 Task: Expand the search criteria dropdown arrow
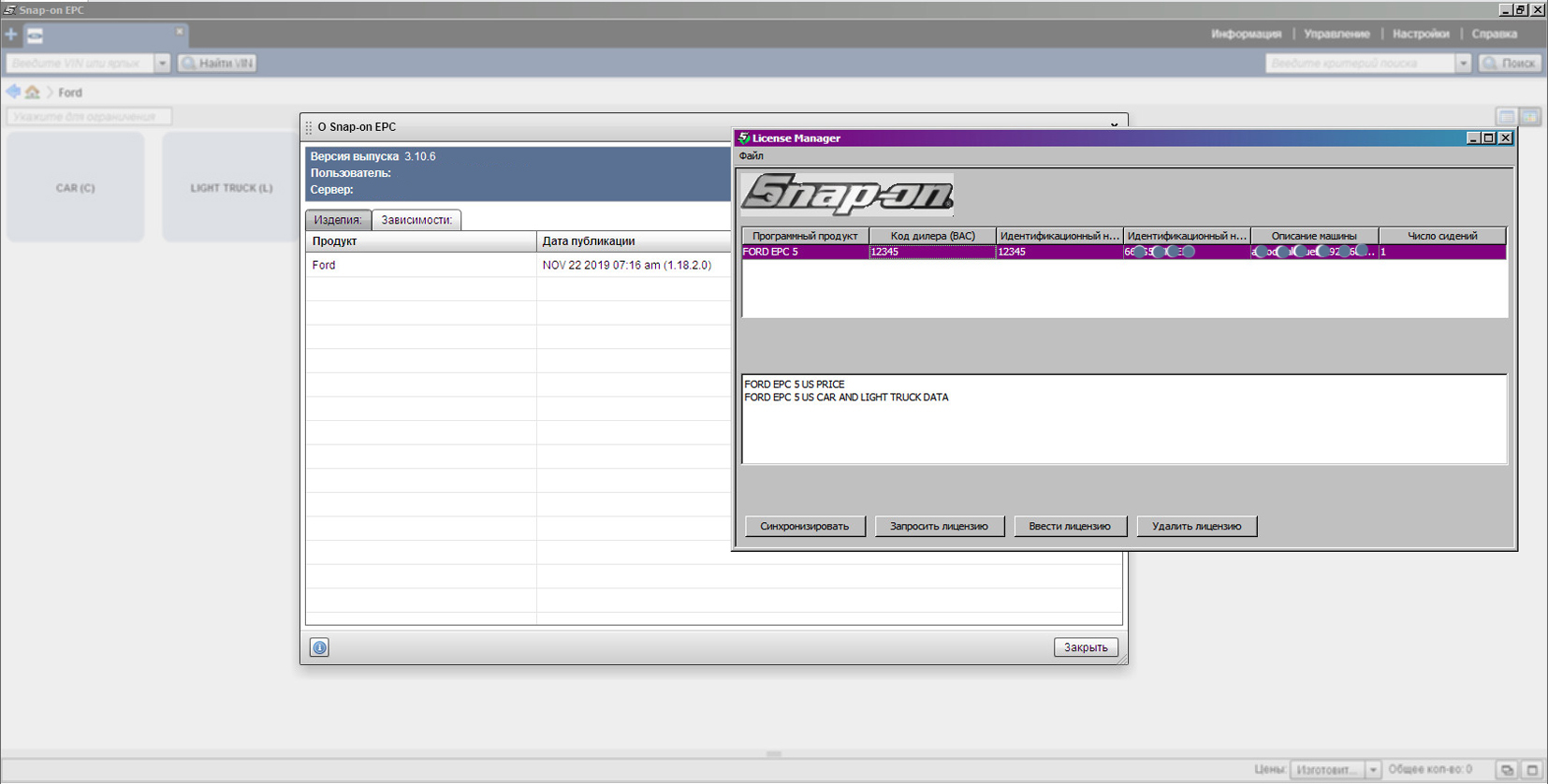click(x=1463, y=64)
